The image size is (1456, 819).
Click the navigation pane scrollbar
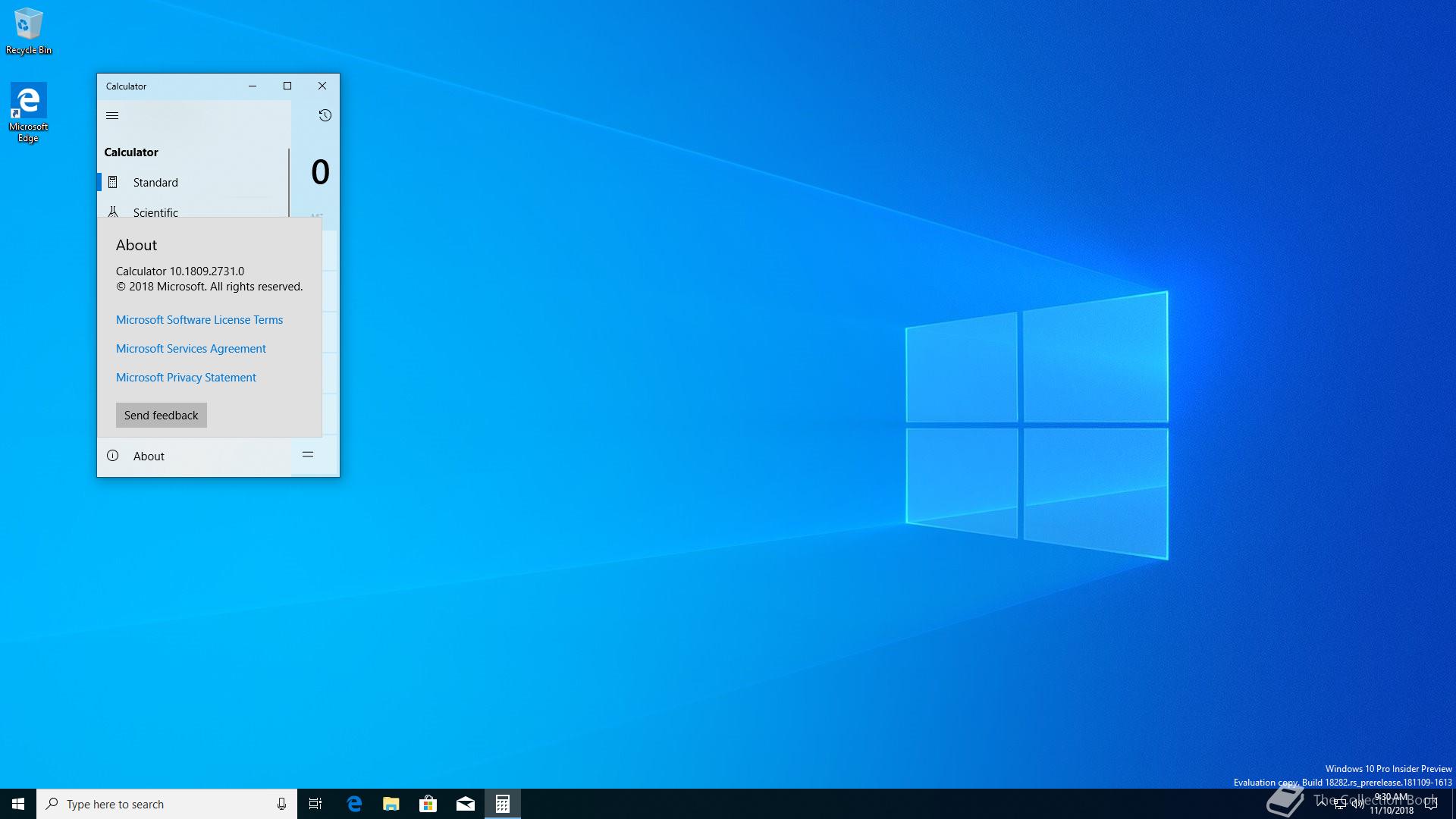[x=289, y=182]
